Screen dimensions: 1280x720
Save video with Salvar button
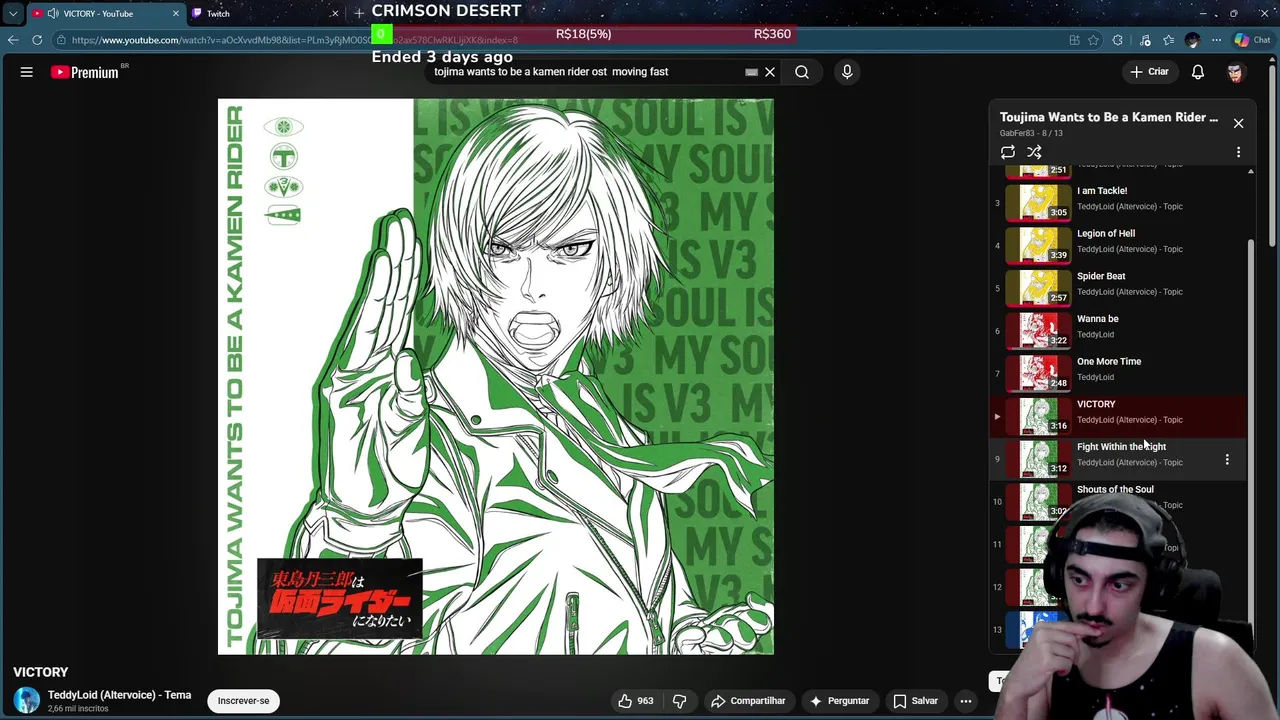(915, 701)
